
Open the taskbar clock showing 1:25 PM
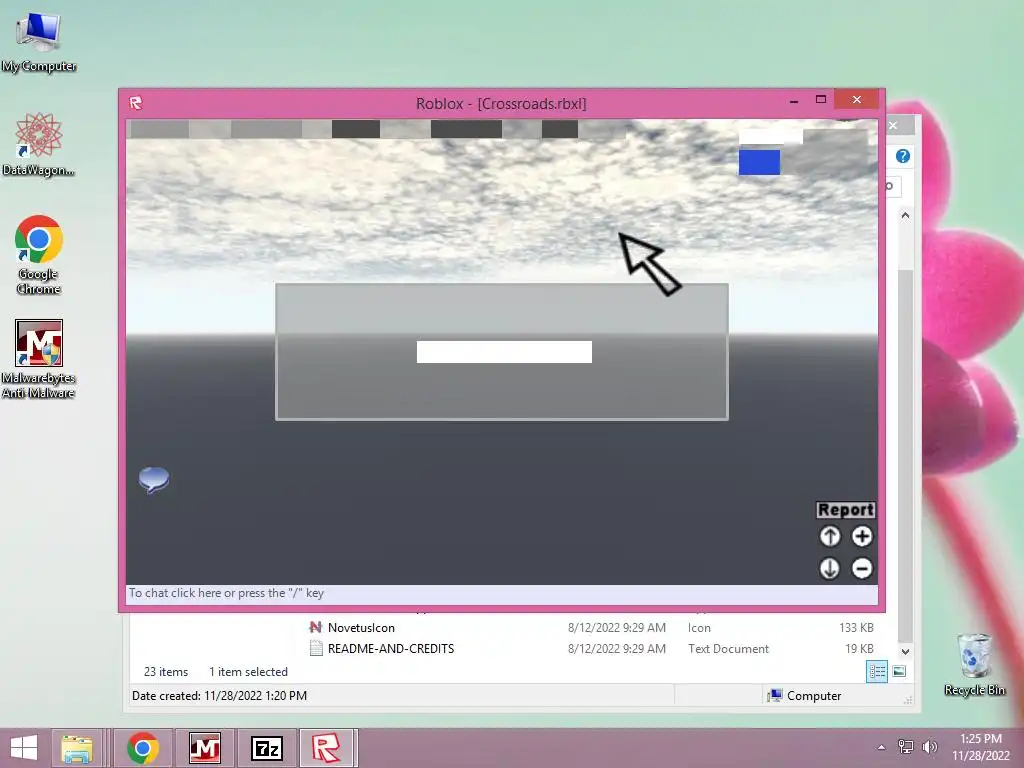980,747
